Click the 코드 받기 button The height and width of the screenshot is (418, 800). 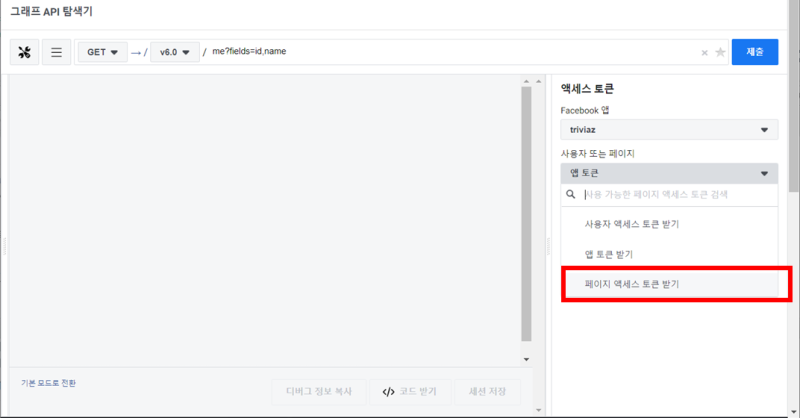[410, 391]
